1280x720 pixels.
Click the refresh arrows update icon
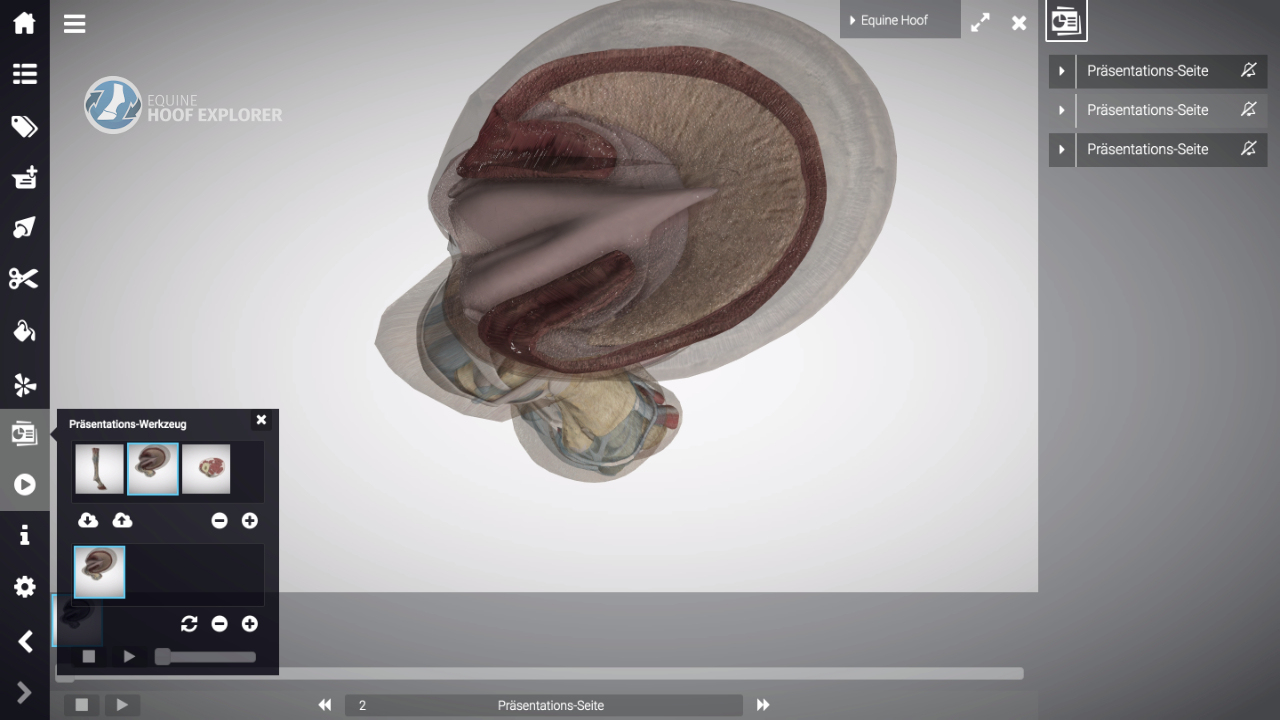189,624
